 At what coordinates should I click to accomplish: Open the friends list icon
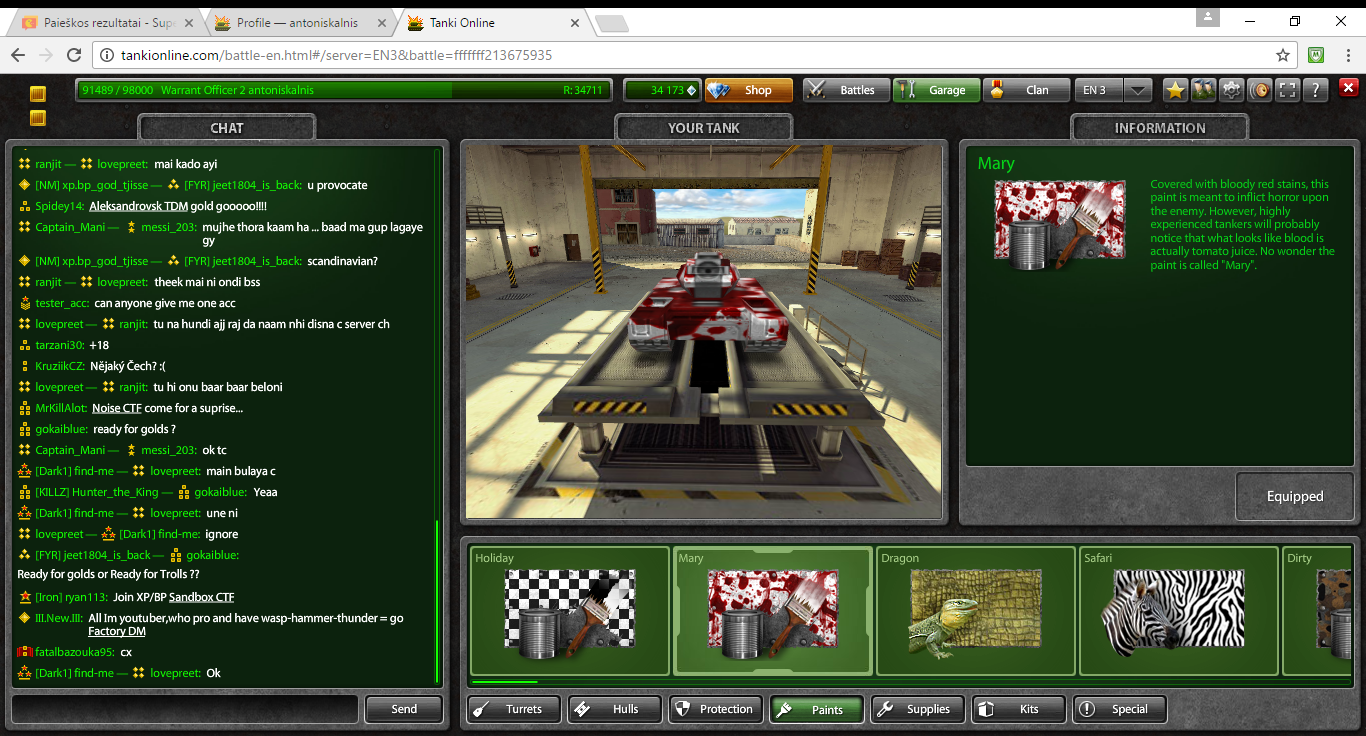pyautogui.click(x=1203, y=90)
